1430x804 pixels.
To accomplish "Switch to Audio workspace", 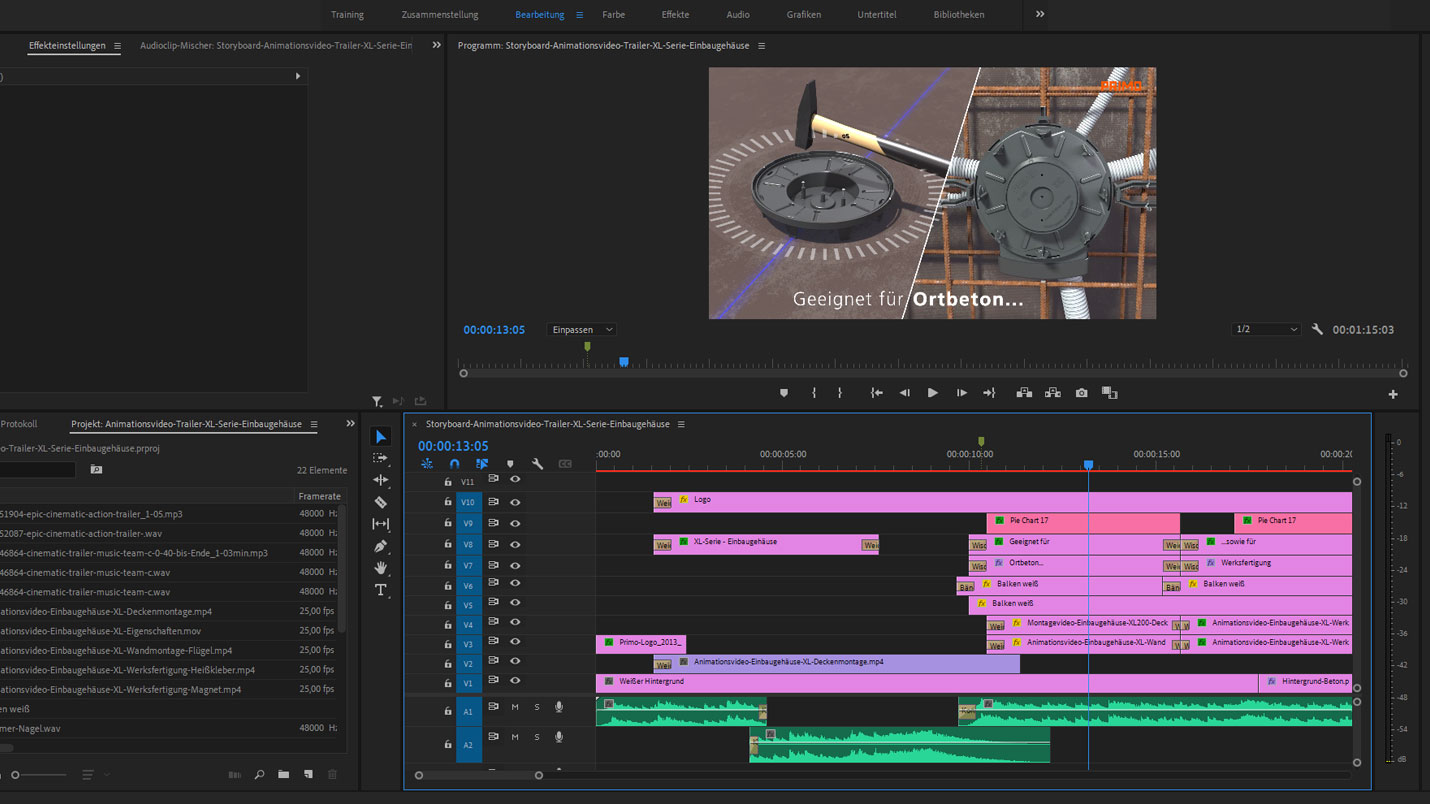I will coord(738,15).
